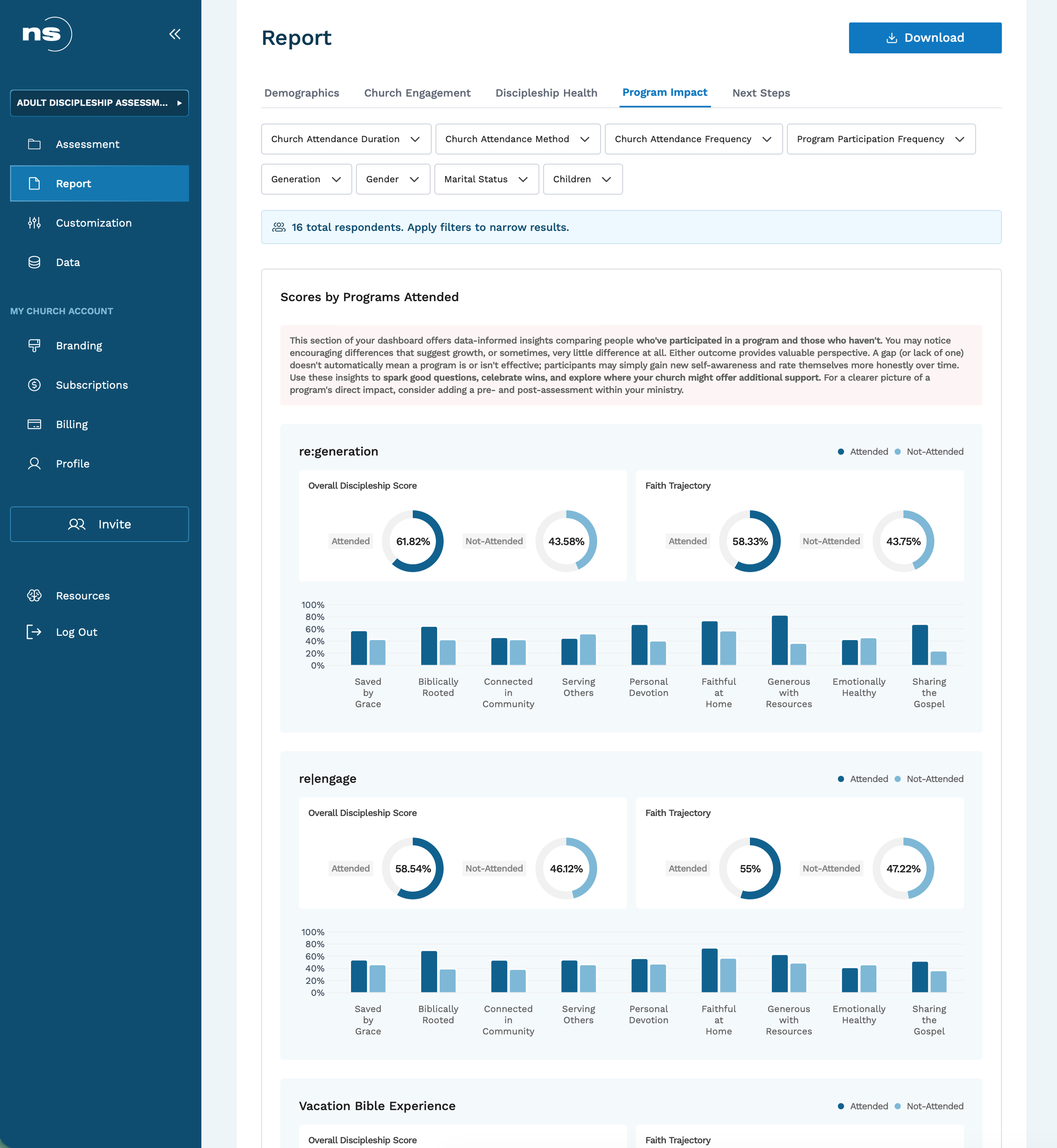Click the Billing card icon
The height and width of the screenshot is (1148, 1057).
[x=34, y=425]
